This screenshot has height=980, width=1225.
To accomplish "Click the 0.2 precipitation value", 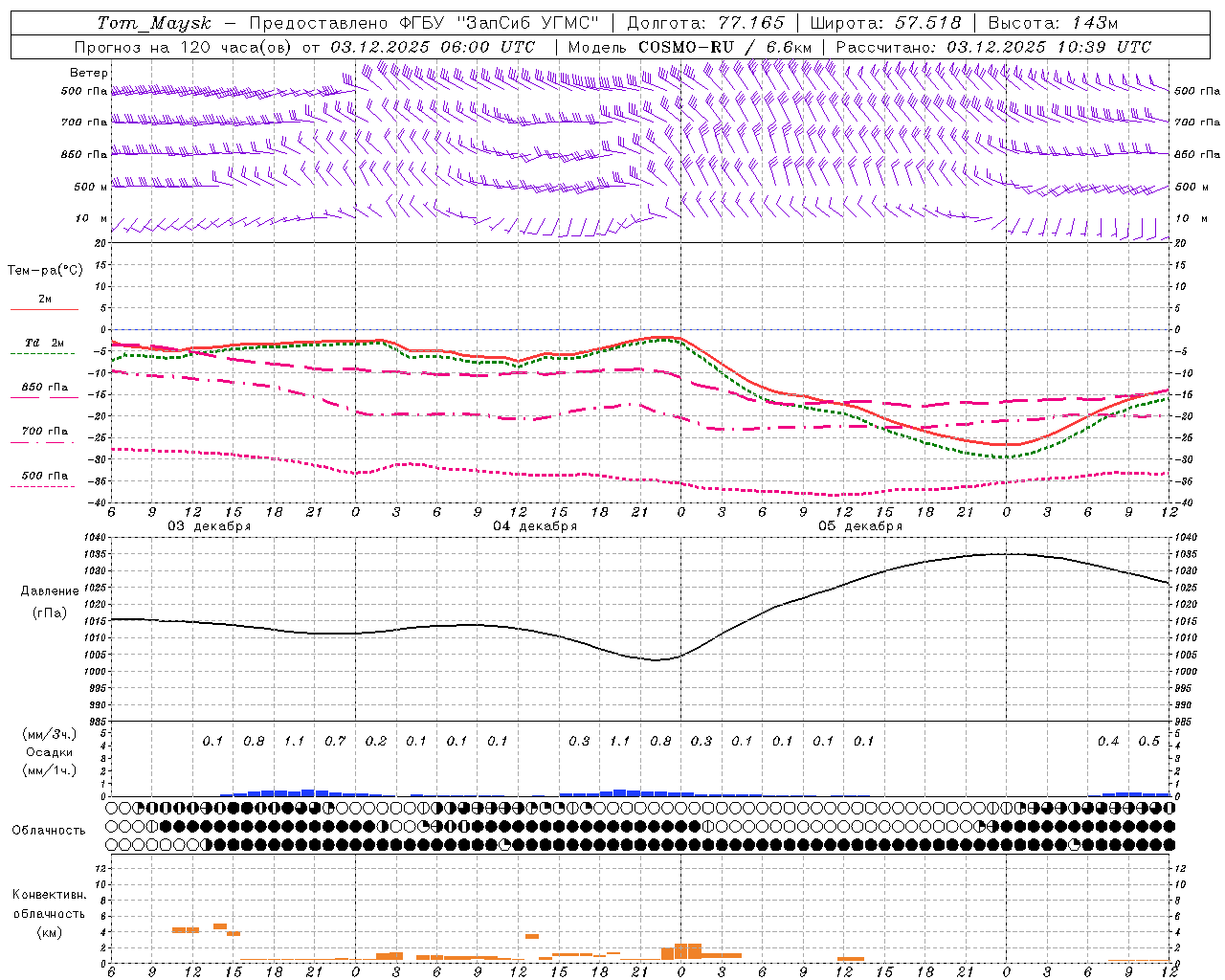I will point(376,741).
